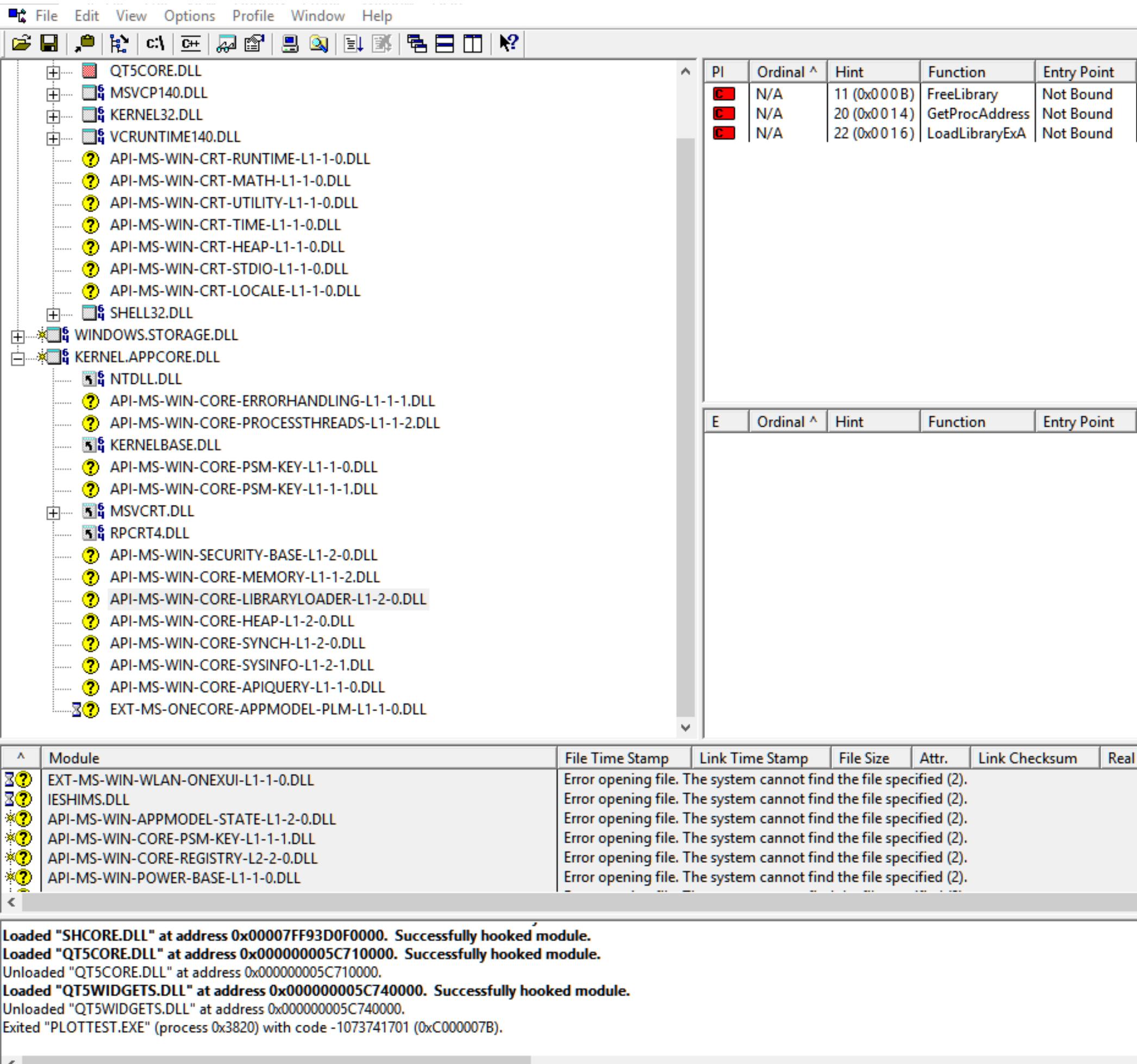Toggle Auto Expand tree button
The height and width of the screenshot is (1064, 1137).
(119, 43)
